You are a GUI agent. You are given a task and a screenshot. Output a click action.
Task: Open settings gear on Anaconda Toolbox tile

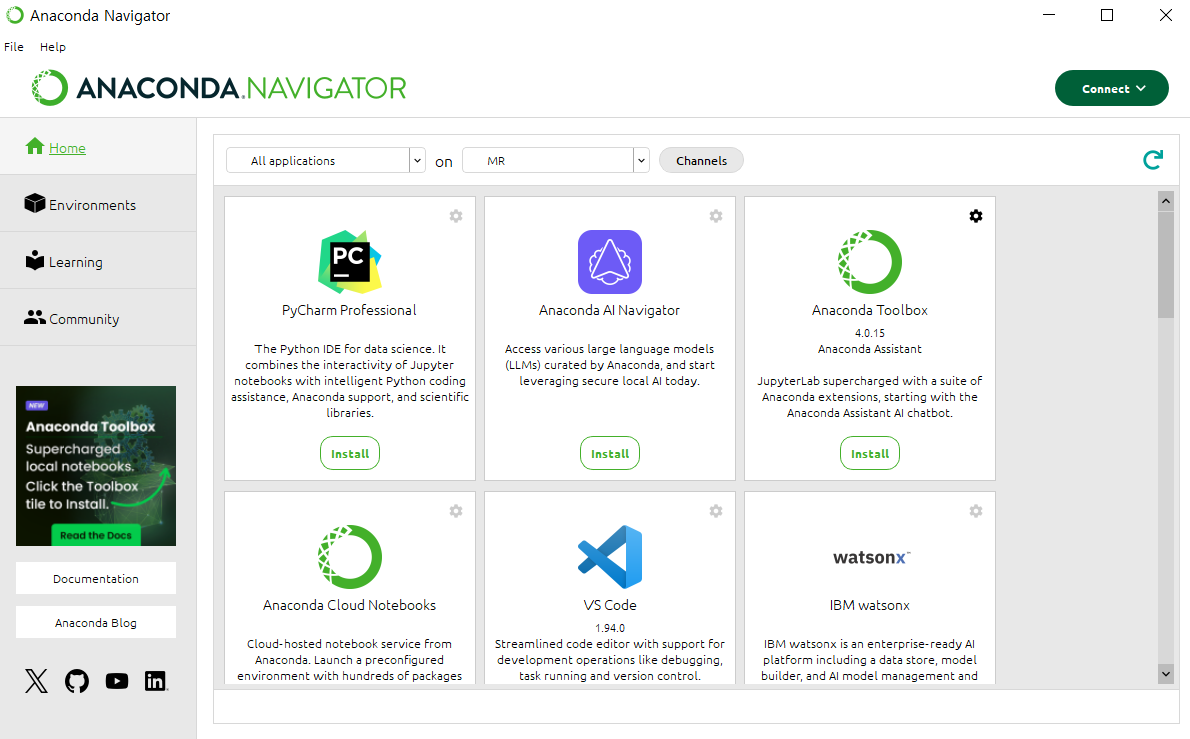(x=976, y=216)
